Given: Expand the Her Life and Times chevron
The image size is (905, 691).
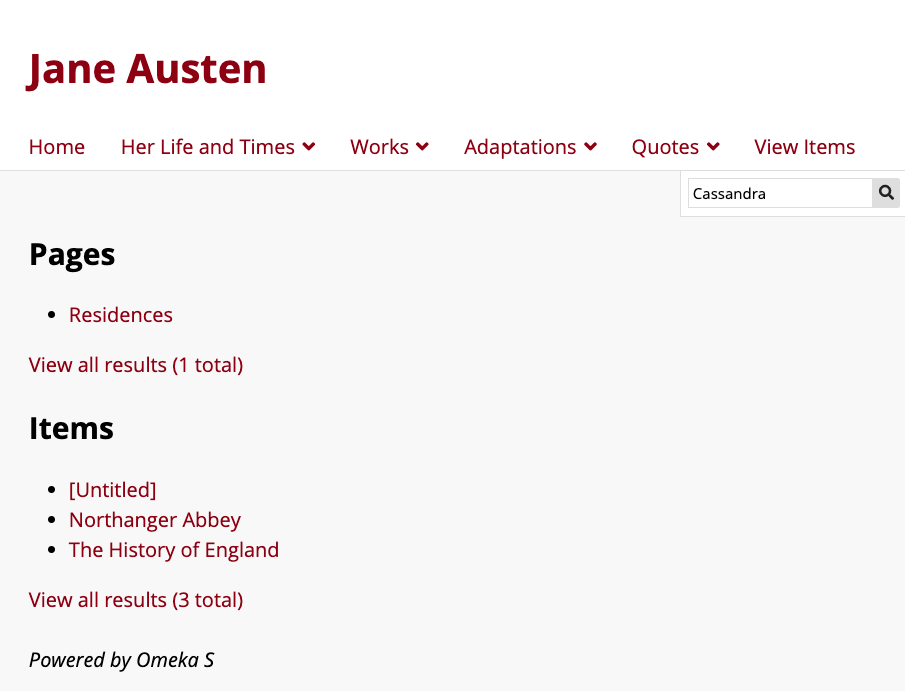Looking at the screenshot, I should coord(309,147).
